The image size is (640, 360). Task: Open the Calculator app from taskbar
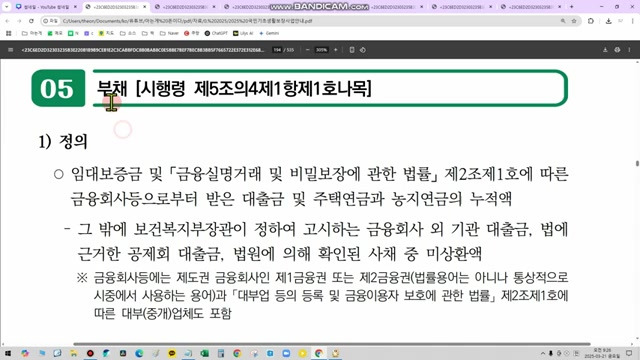(221, 353)
